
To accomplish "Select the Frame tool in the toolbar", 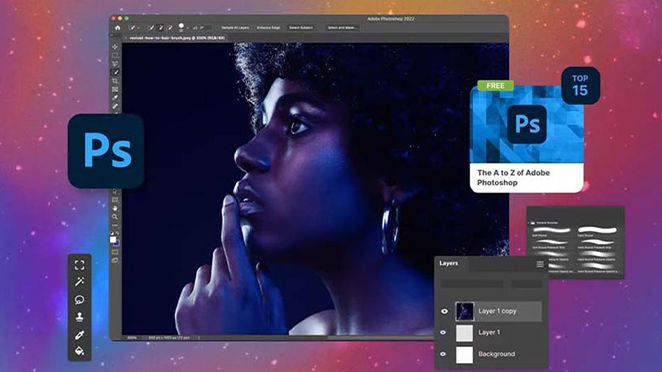I will pos(115,89).
